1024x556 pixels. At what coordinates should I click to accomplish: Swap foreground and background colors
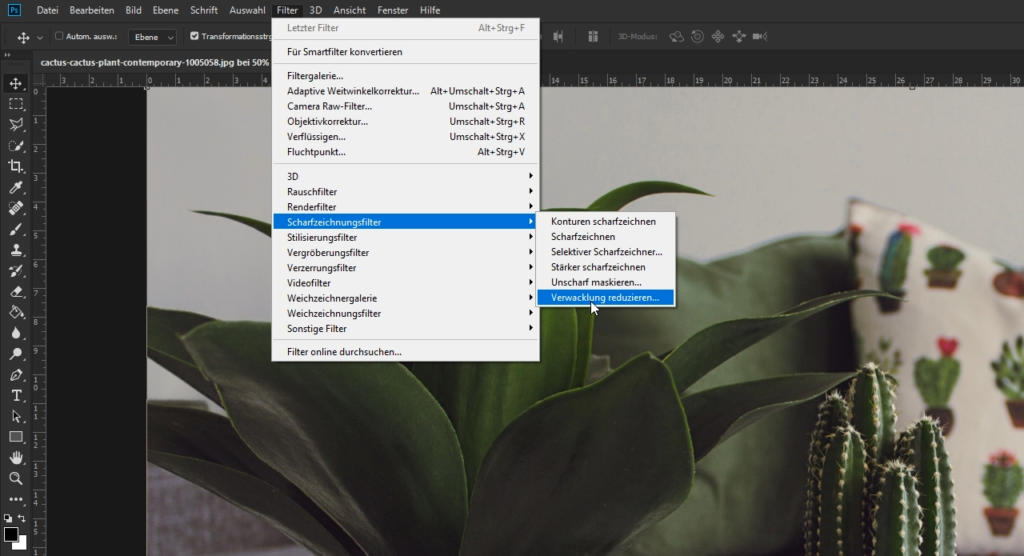click(x=22, y=518)
